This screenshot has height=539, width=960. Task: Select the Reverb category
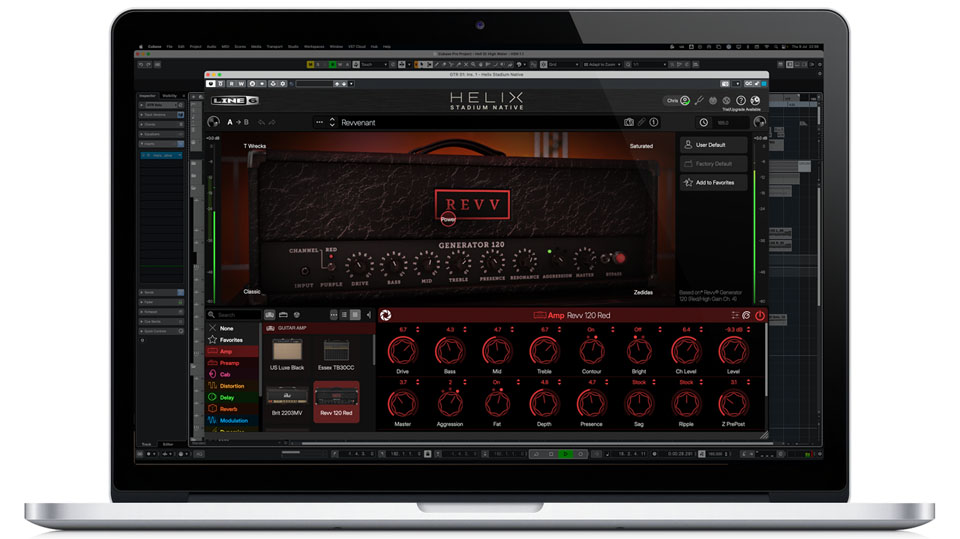[x=233, y=409]
